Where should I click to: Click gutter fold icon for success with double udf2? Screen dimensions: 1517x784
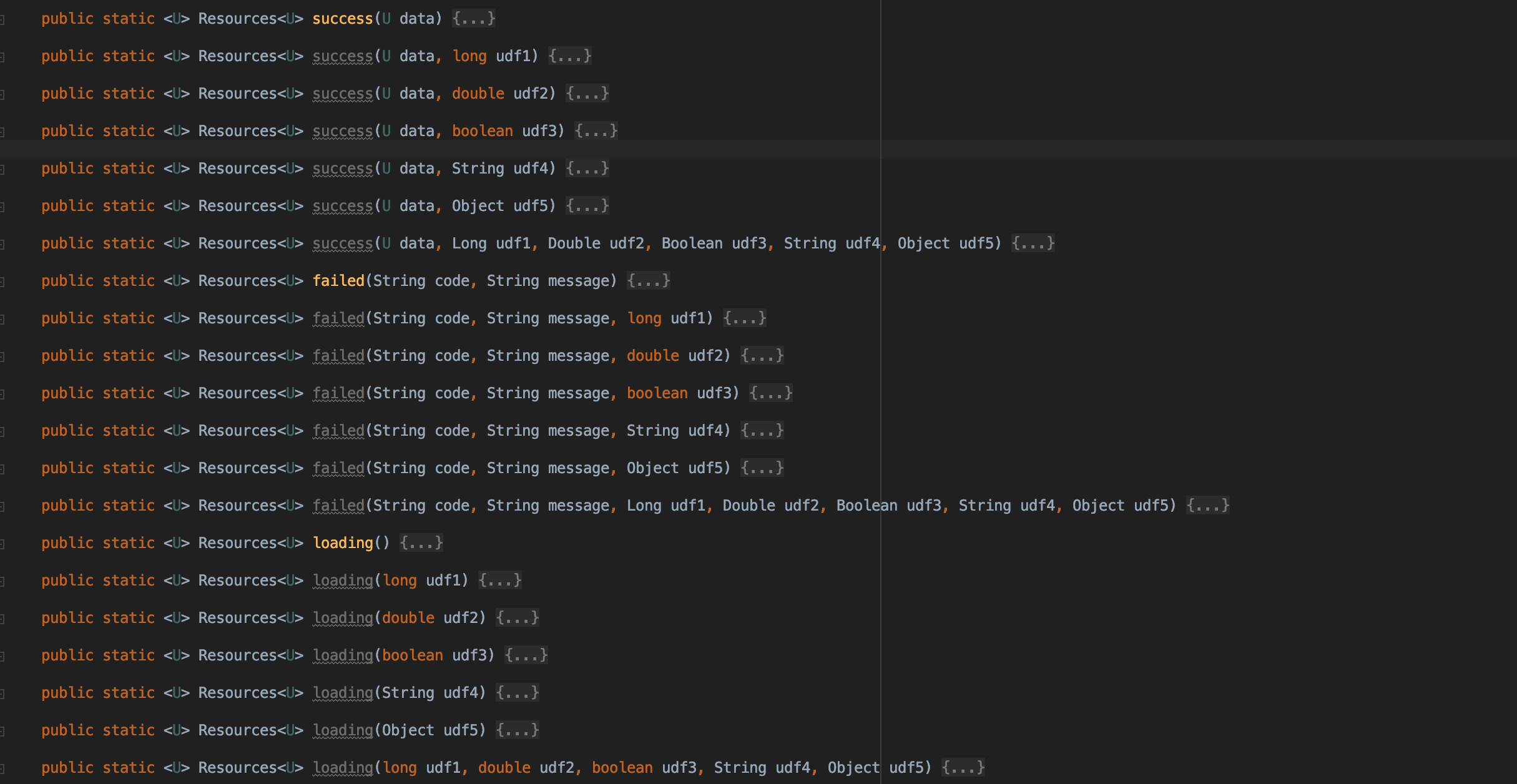point(2,95)
